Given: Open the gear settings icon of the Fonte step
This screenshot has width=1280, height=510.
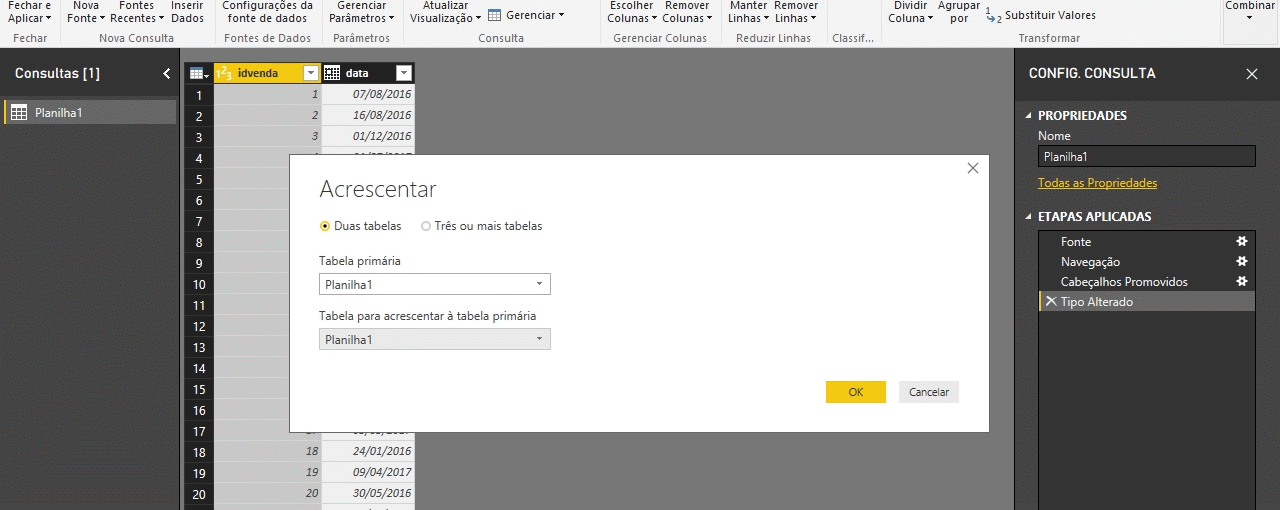Looking at the screenshot, I should coord(1242,241).
